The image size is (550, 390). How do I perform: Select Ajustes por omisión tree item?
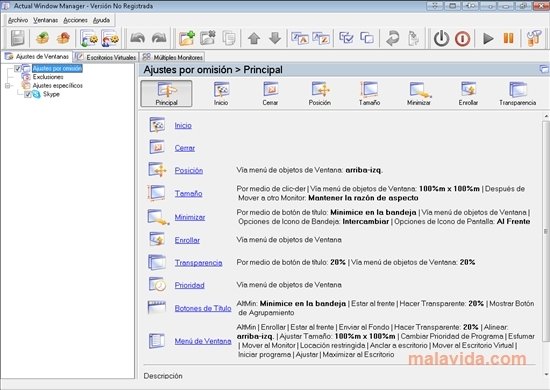(x=57, y=68)
